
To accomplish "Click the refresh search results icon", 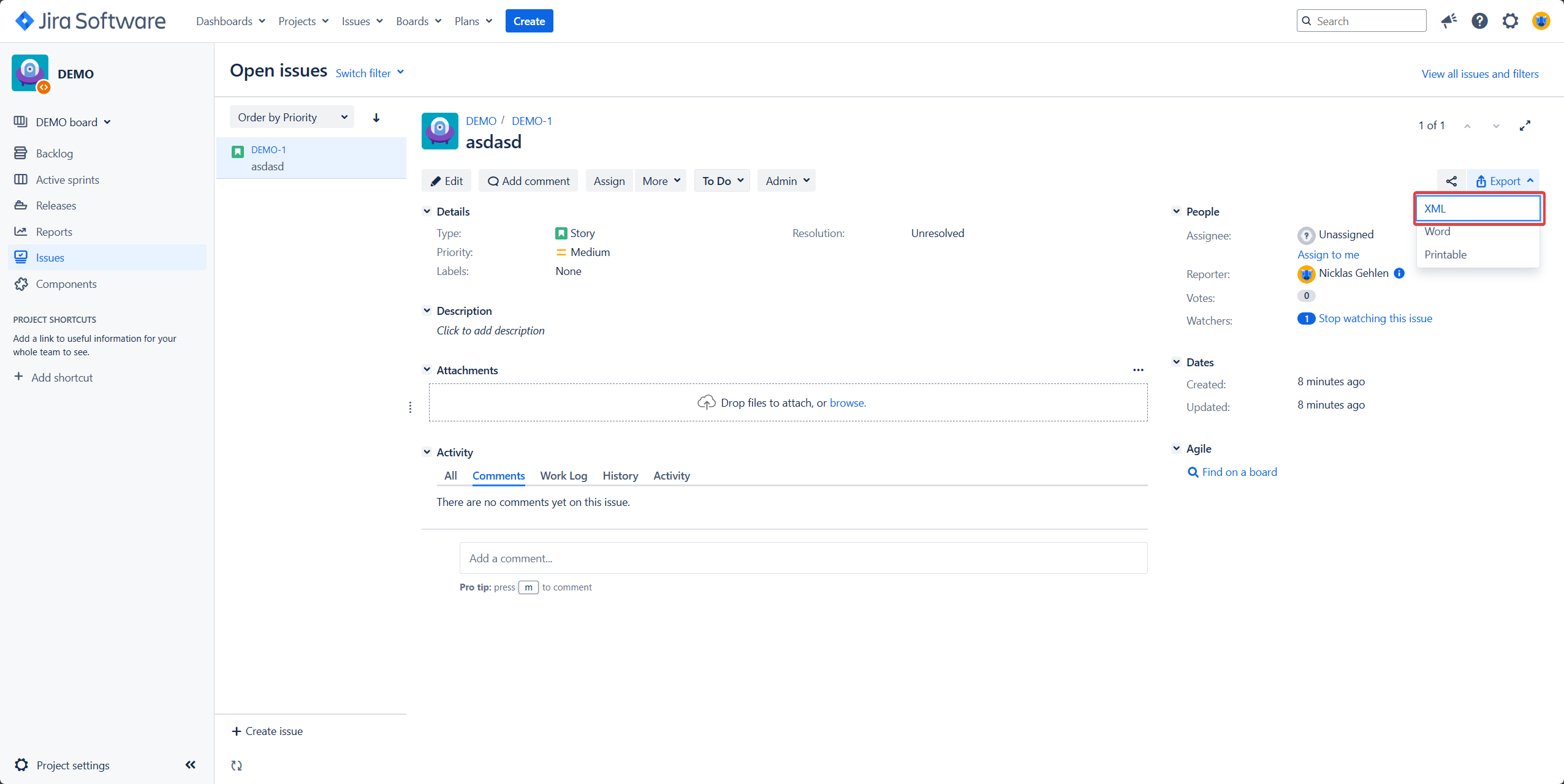I will tap(237, 765).
